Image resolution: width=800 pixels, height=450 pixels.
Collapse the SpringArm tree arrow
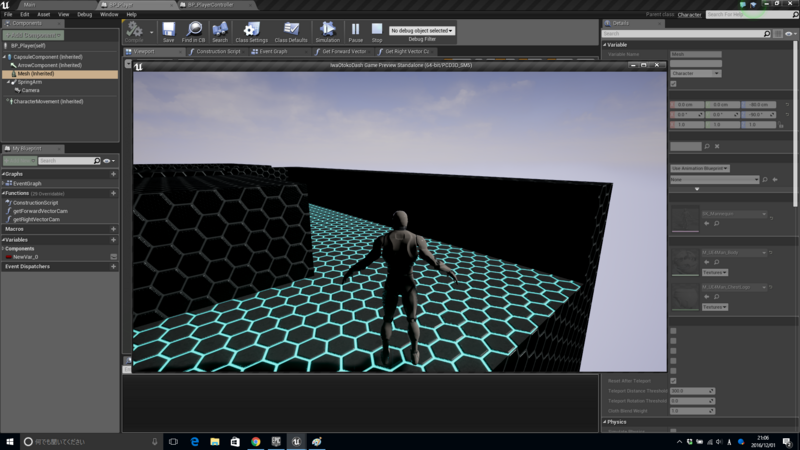pos(9,82)
